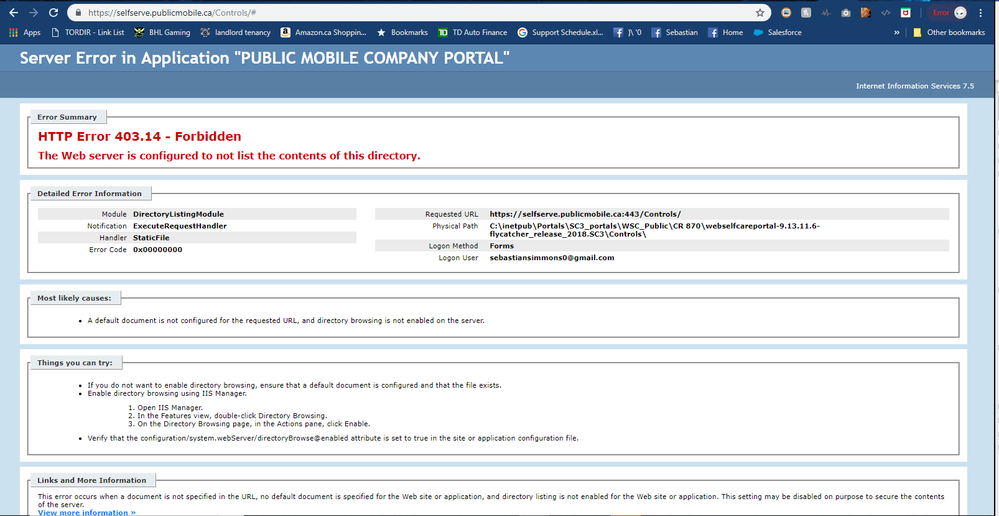Image resolution: width=999 pixels, height=516 pixels.
Task: Click the Things you can try label
Action: point(75,362)
